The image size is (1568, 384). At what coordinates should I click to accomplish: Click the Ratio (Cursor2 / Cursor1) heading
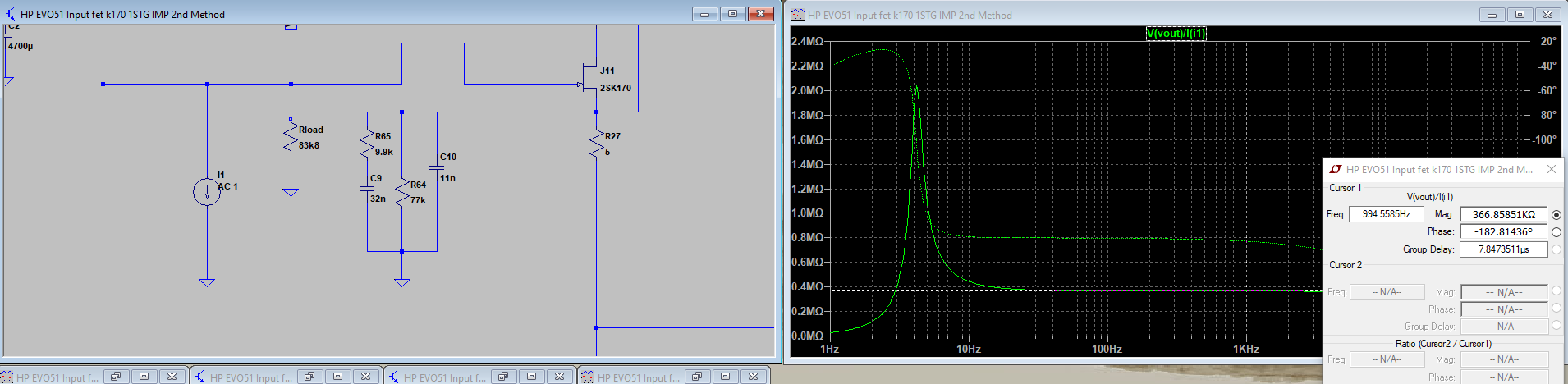pyautogui.click(x=1443, y=344)
